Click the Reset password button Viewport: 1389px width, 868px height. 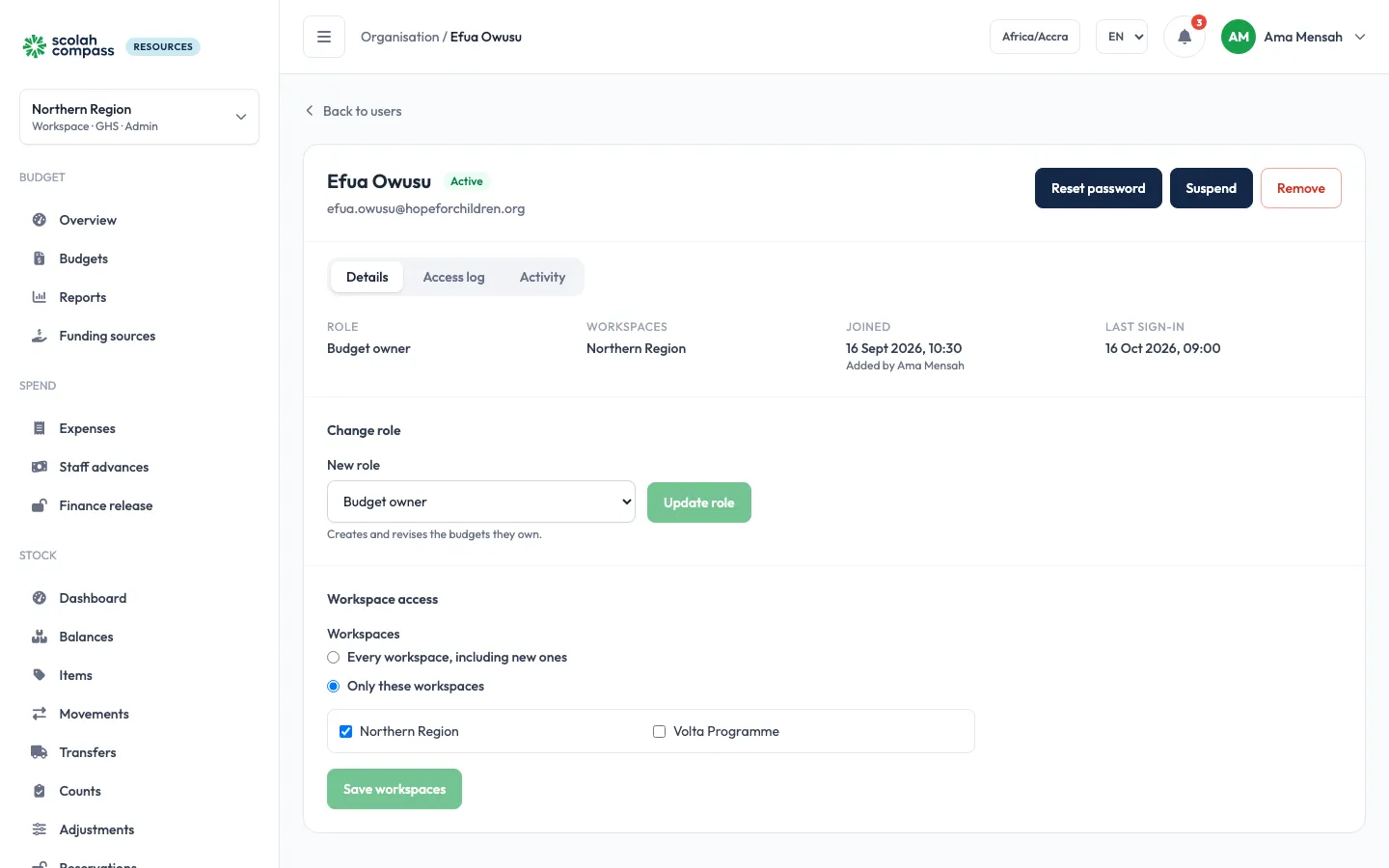pyautogui.click(x=1099, y=188)
